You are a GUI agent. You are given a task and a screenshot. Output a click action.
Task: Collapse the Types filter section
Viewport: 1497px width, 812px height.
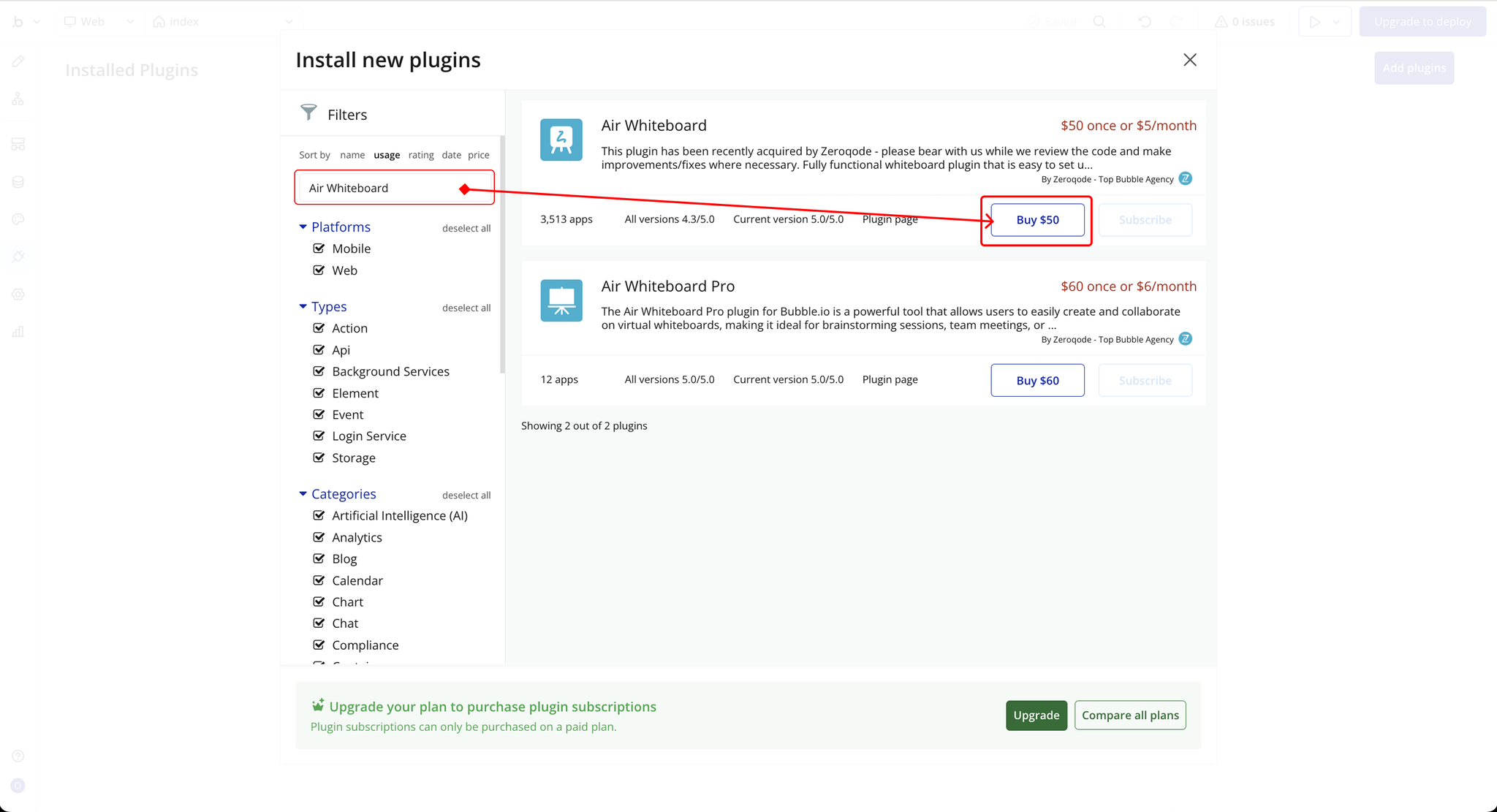(x=303, y=307)
